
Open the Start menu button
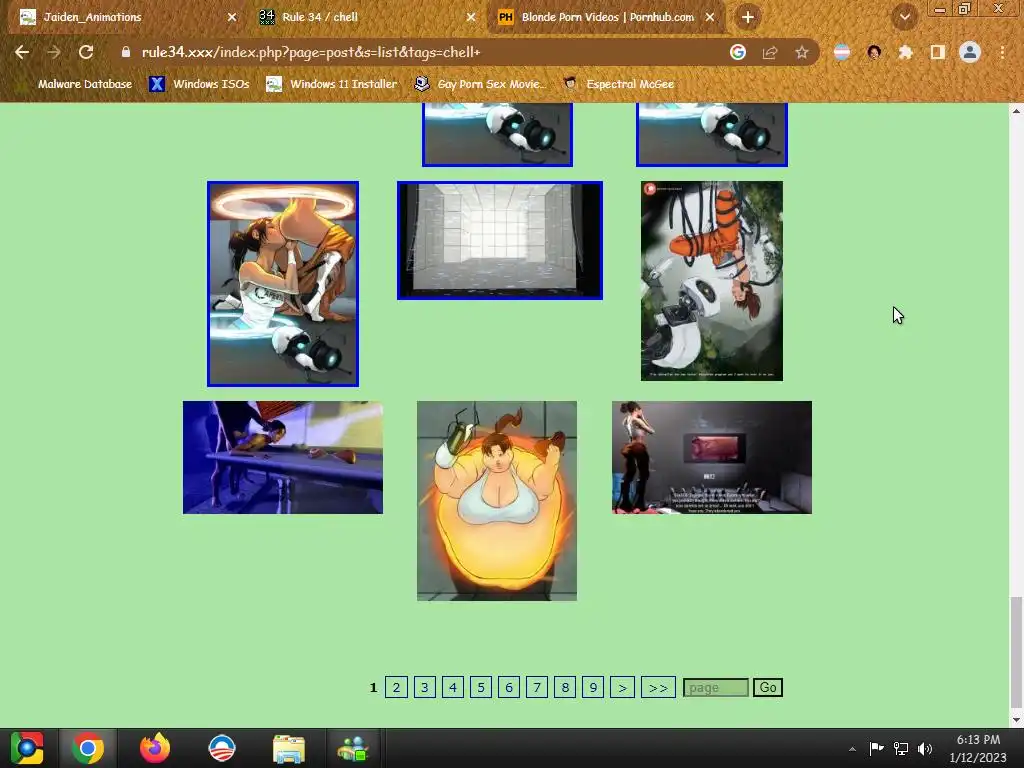(27, 748)
